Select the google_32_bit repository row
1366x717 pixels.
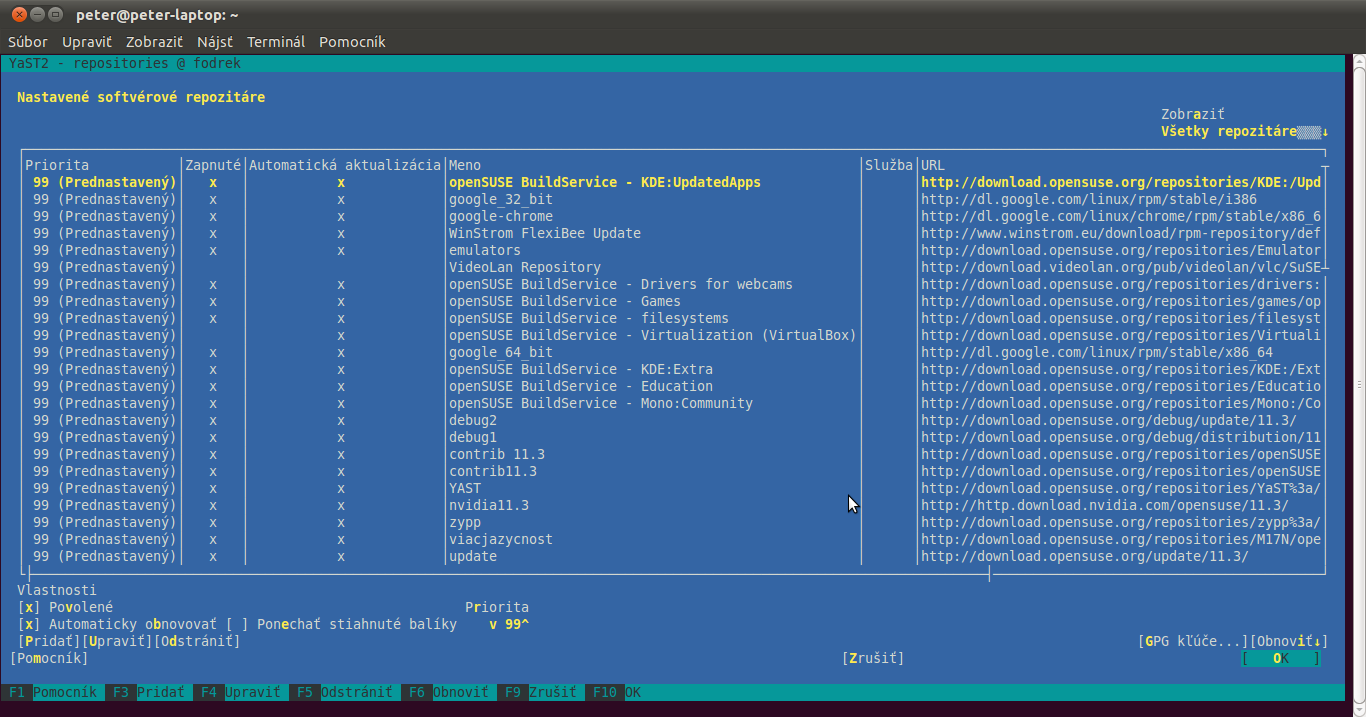pos(673,199)
